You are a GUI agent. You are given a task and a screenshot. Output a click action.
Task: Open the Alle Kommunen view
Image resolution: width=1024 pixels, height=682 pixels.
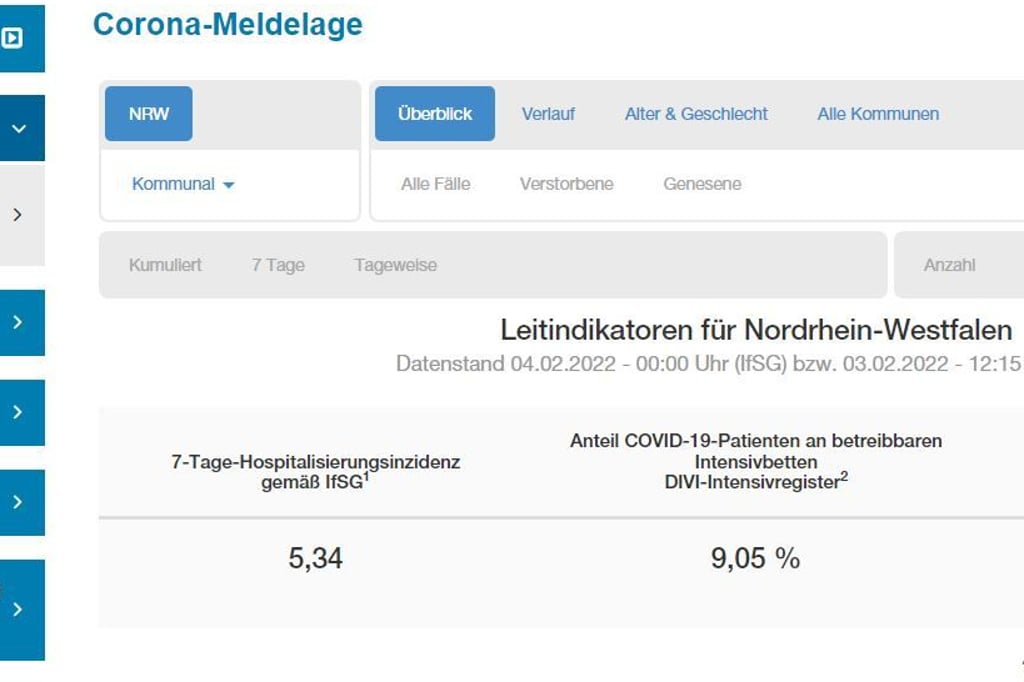[878, 113]
